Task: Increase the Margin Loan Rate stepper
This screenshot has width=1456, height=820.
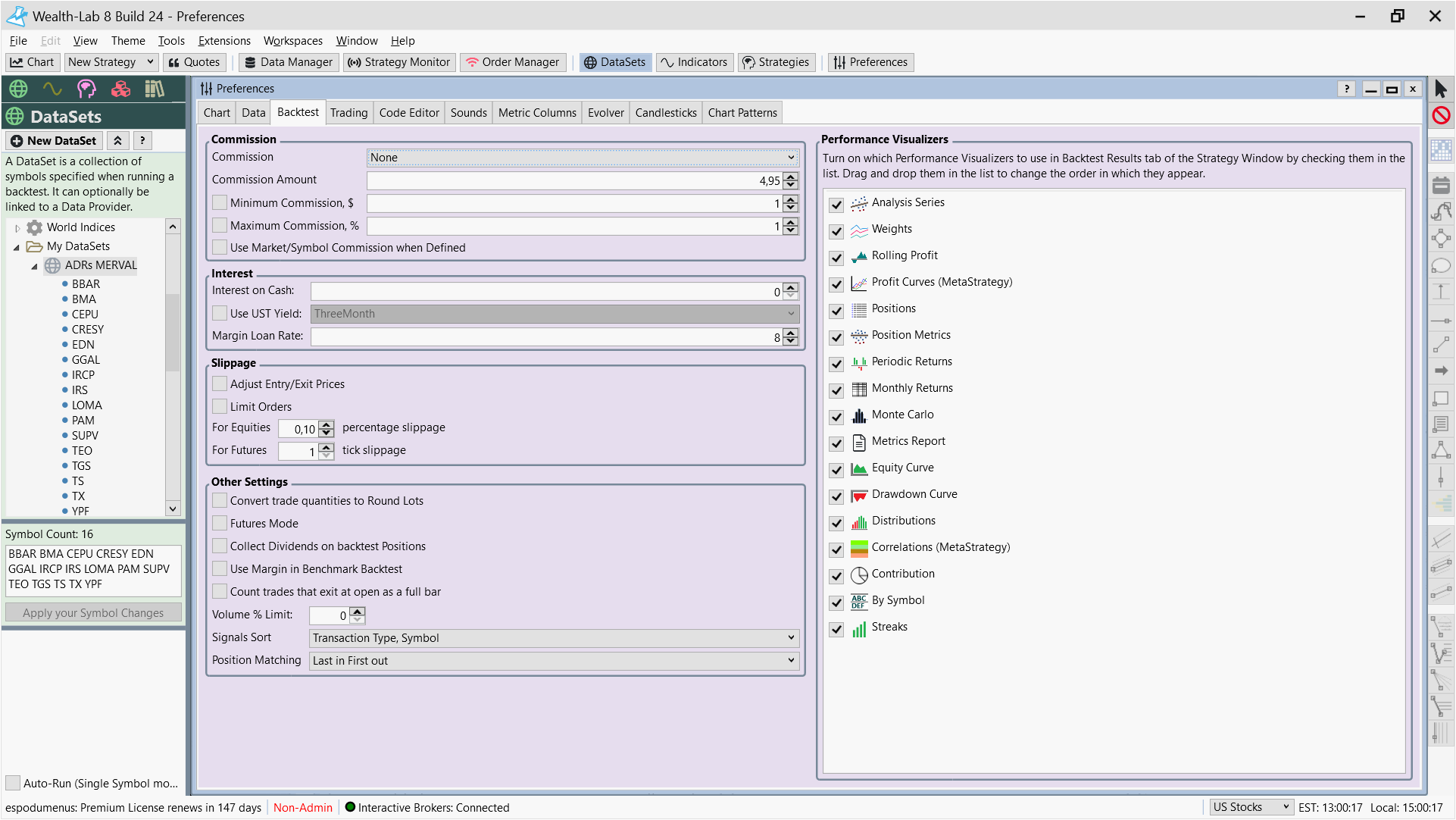Action: coord(791,332)
